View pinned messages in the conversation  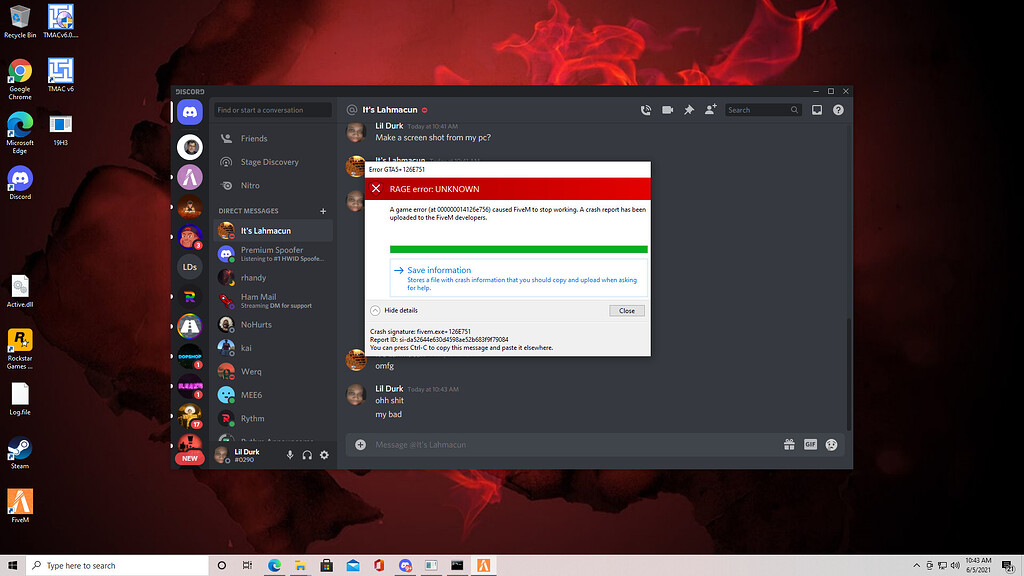point(689,110)
